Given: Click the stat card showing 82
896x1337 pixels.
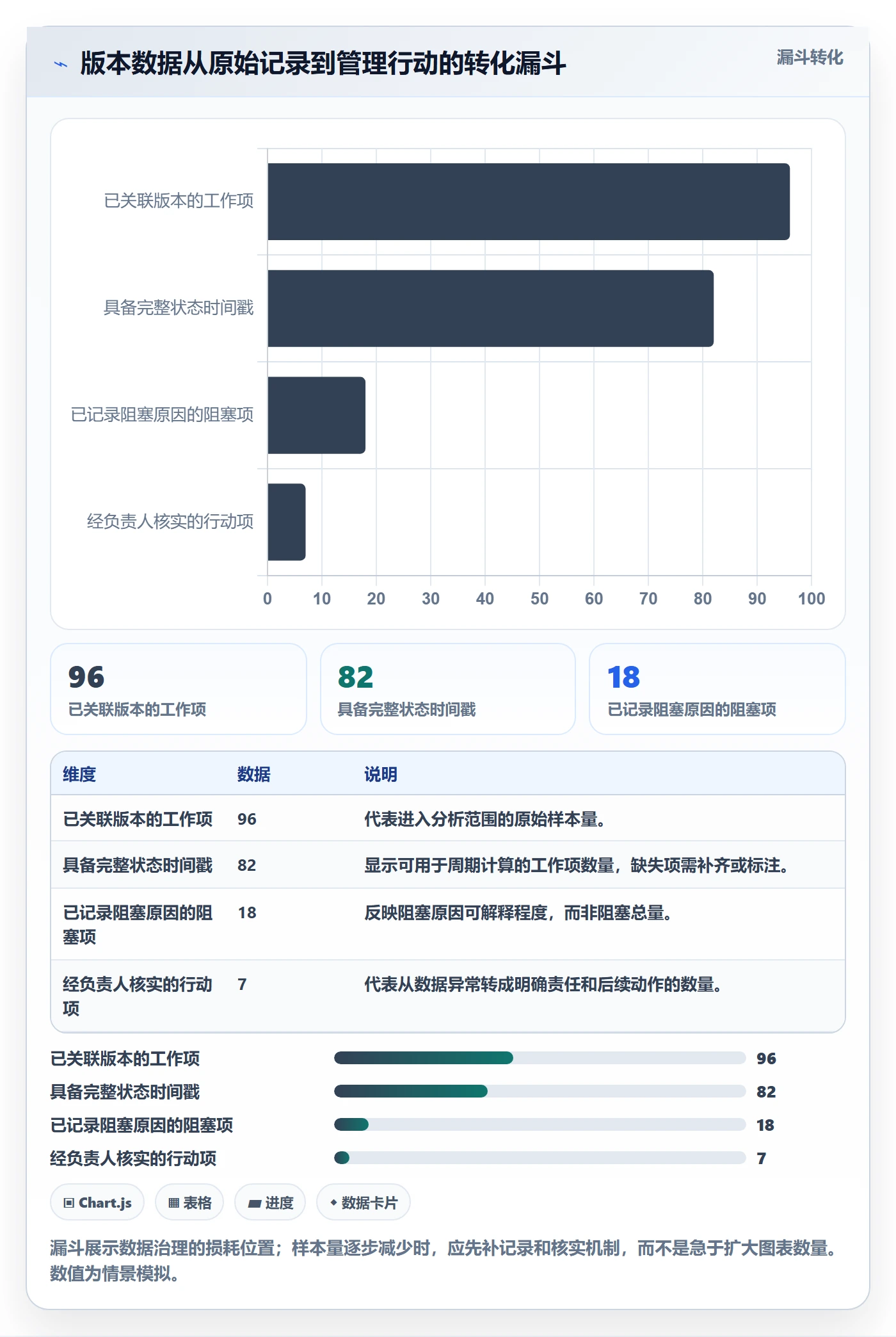Looking at the screenshot, I should tap(448, 689).
